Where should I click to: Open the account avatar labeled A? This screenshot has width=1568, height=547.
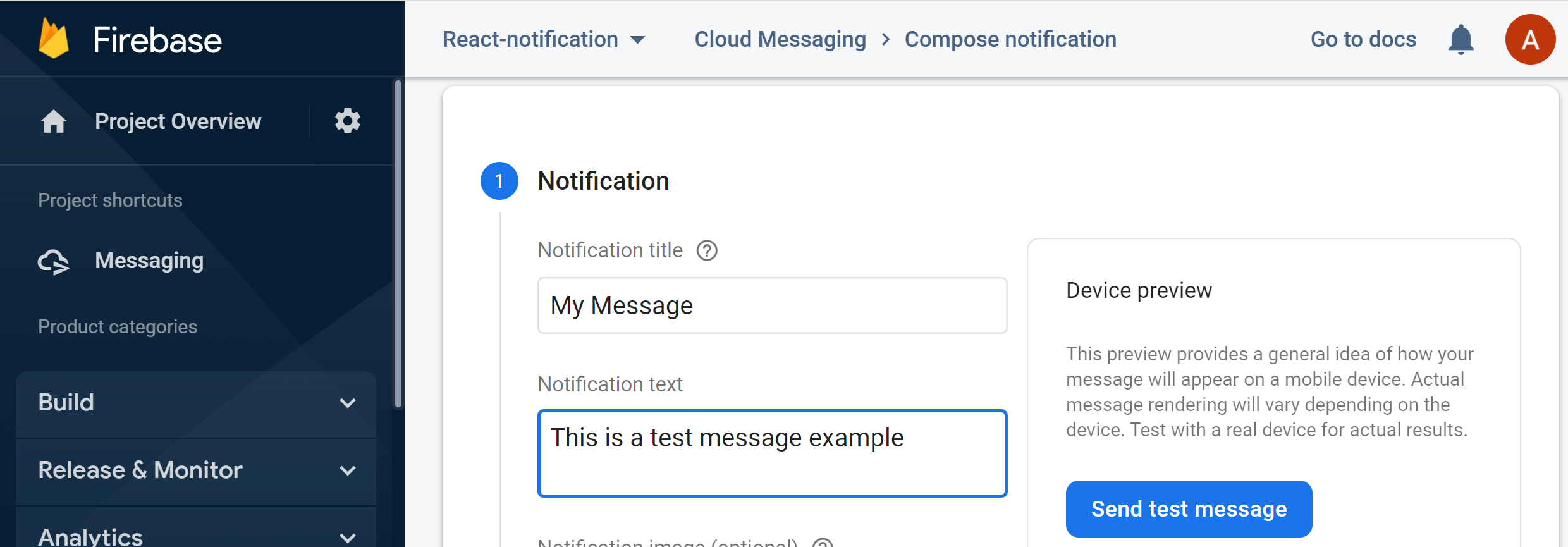tap(1530, 39)
